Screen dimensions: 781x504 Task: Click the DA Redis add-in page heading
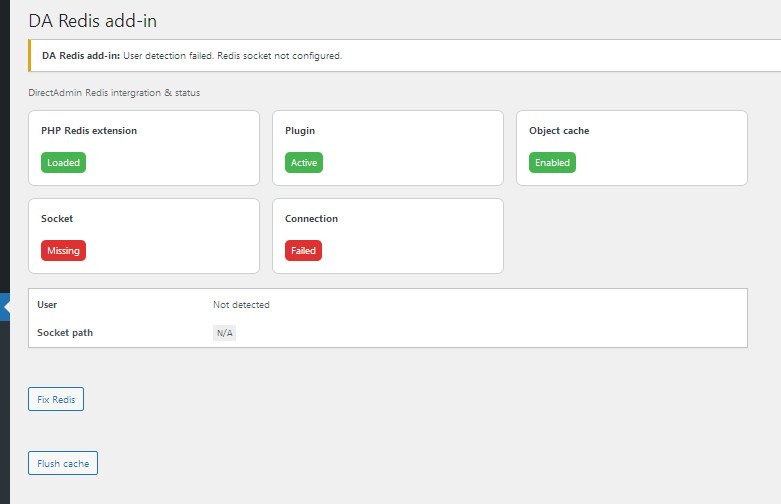pos(92,20)
